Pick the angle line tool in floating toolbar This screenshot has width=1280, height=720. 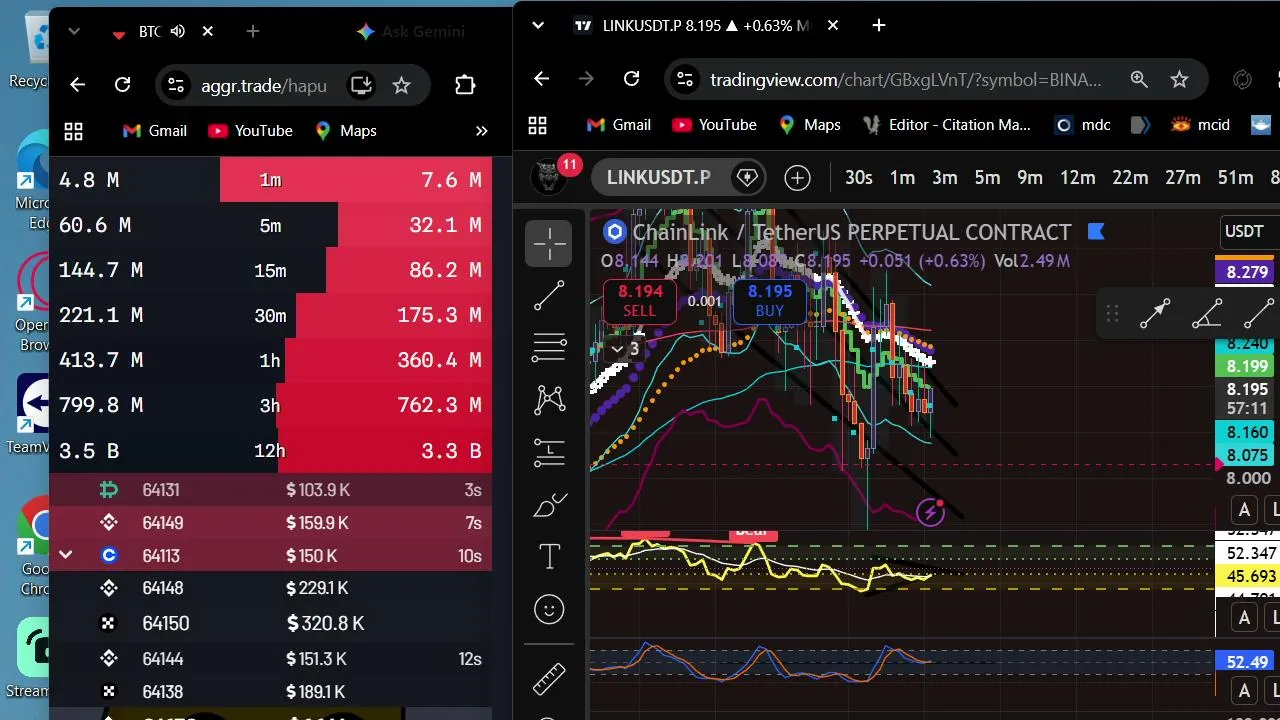1207,314
